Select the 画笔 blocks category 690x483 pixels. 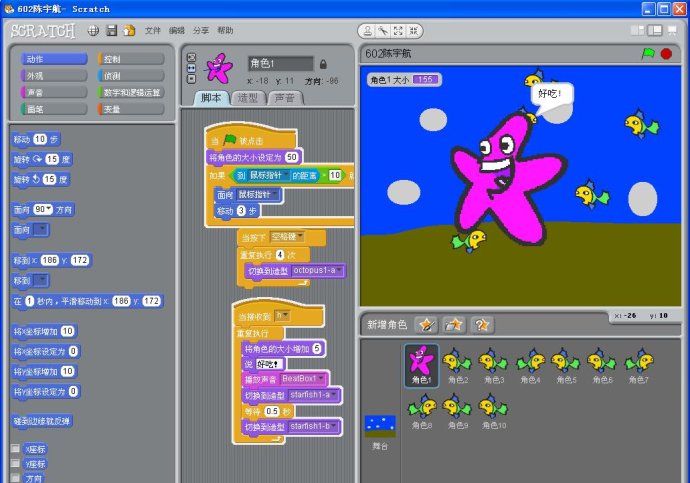coord(54,109)
